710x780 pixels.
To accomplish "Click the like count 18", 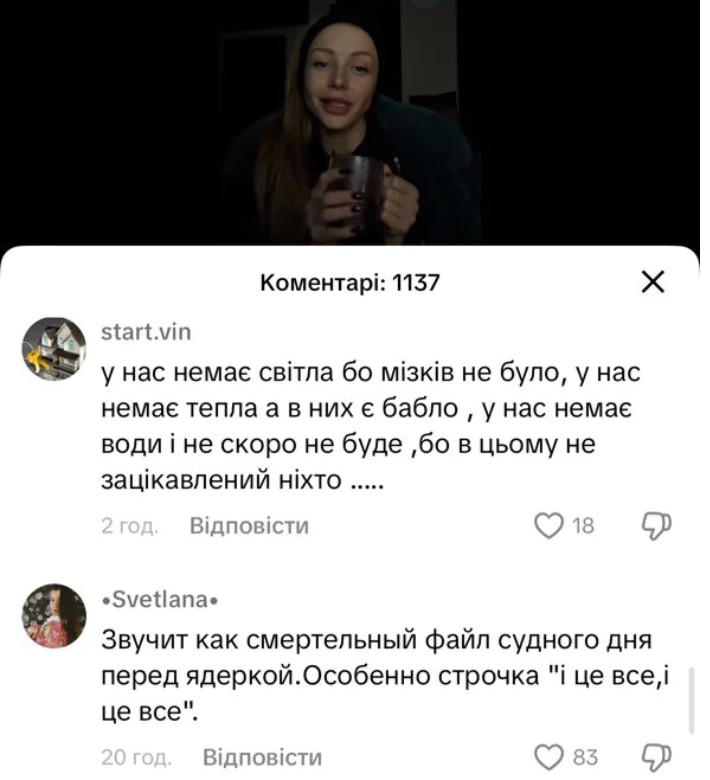I will [x=583, y=526].
